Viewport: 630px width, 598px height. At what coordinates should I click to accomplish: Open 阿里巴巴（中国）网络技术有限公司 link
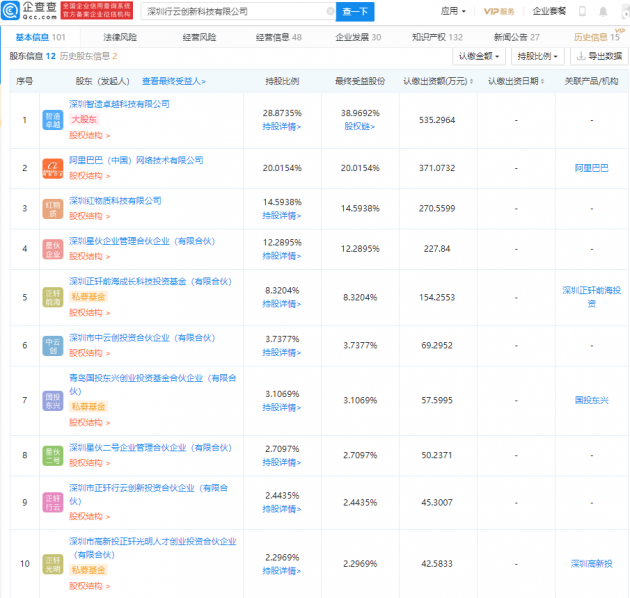[x=136, y=160]
